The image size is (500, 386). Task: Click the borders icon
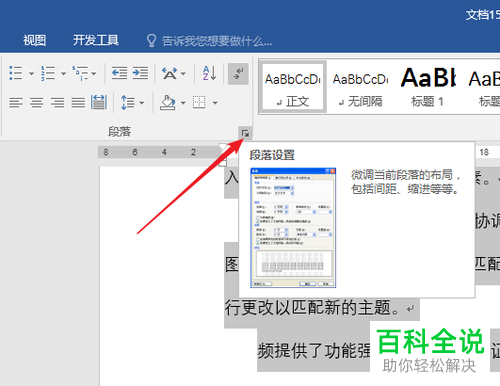click(200, 102)
